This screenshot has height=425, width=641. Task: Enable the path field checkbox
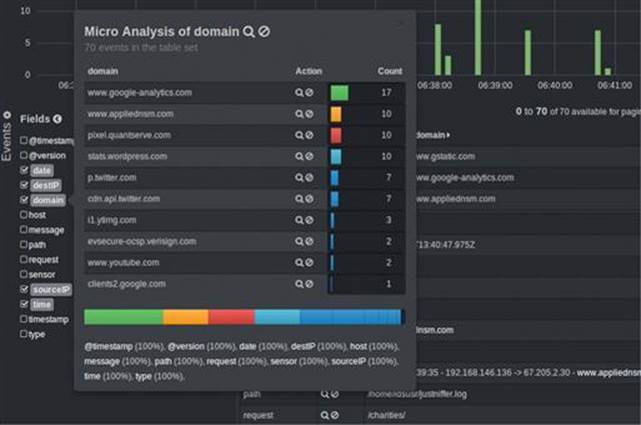24,244
